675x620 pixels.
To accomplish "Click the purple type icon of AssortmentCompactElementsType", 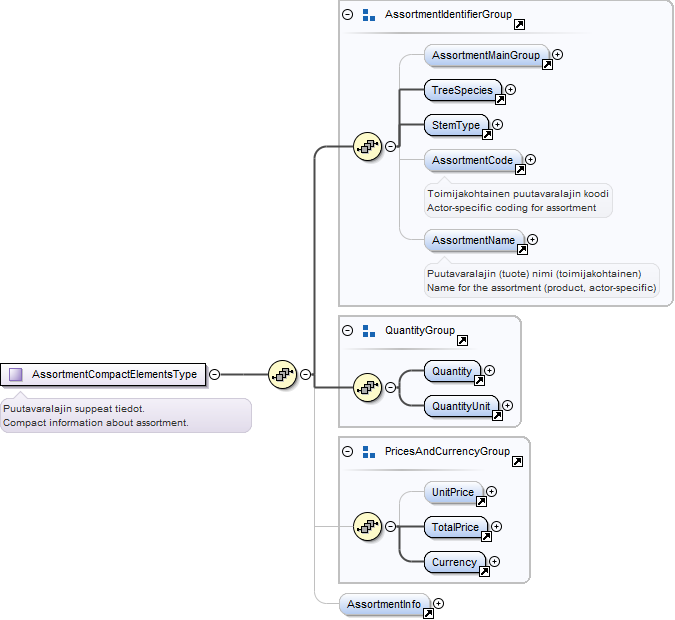I will click(16, 375).
